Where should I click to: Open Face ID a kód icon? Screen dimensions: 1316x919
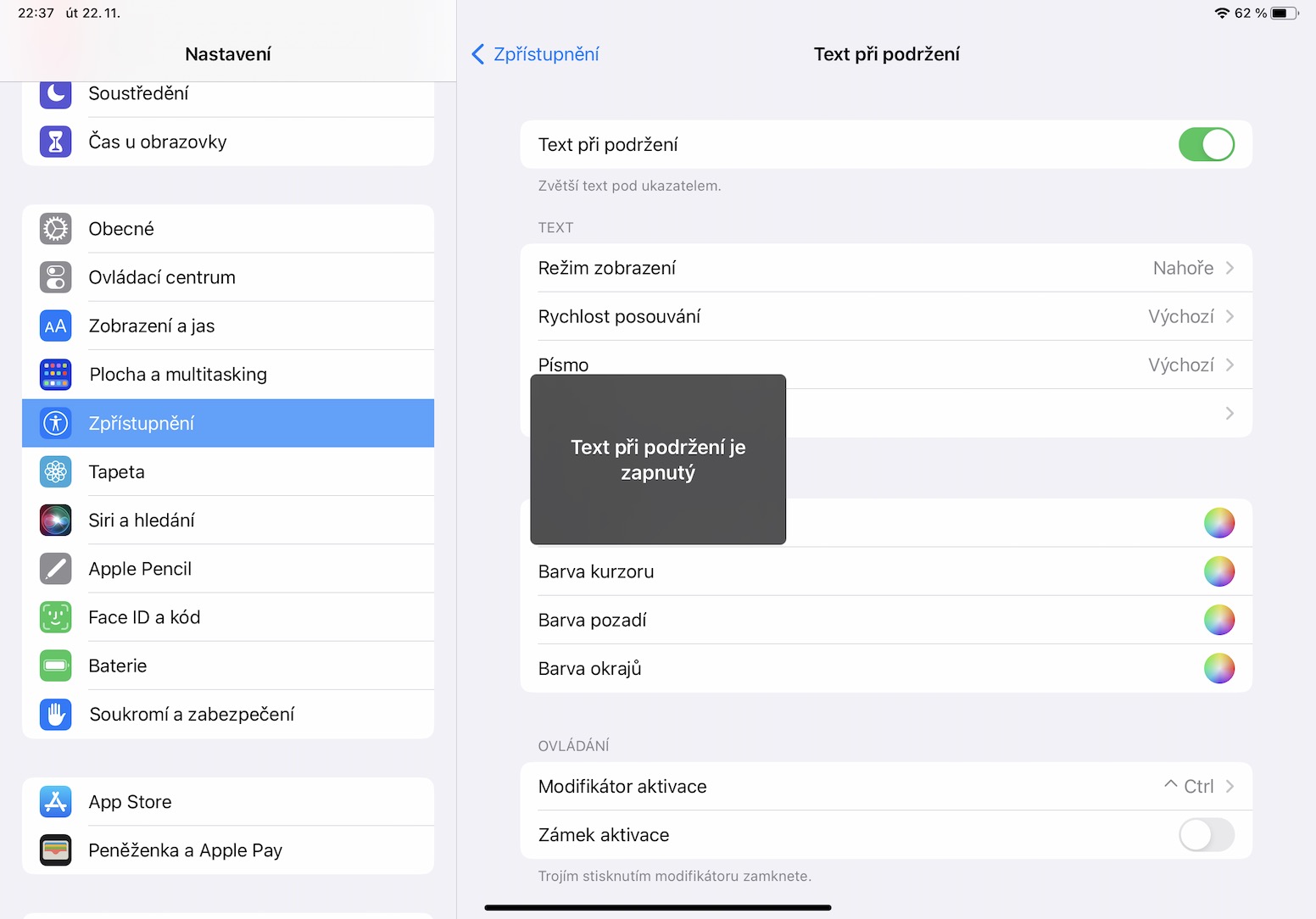point(56,617)
